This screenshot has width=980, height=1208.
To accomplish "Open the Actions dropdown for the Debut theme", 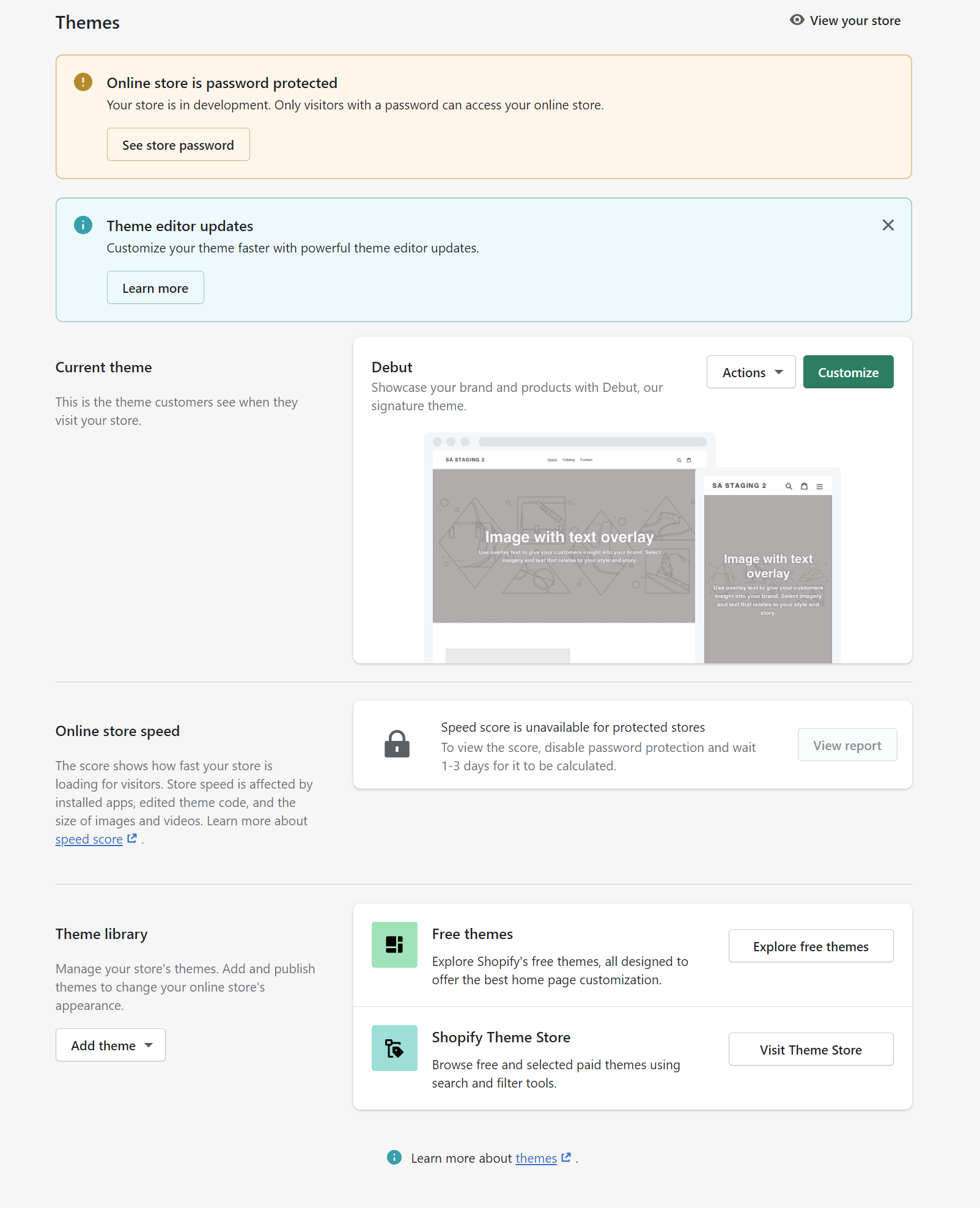I will tap(751, 372).
